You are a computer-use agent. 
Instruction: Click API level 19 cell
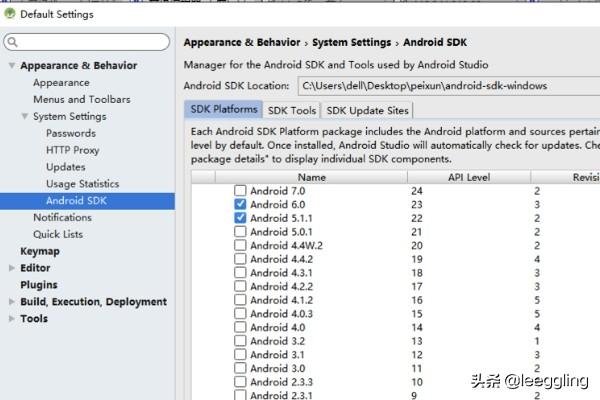(417, 259)
